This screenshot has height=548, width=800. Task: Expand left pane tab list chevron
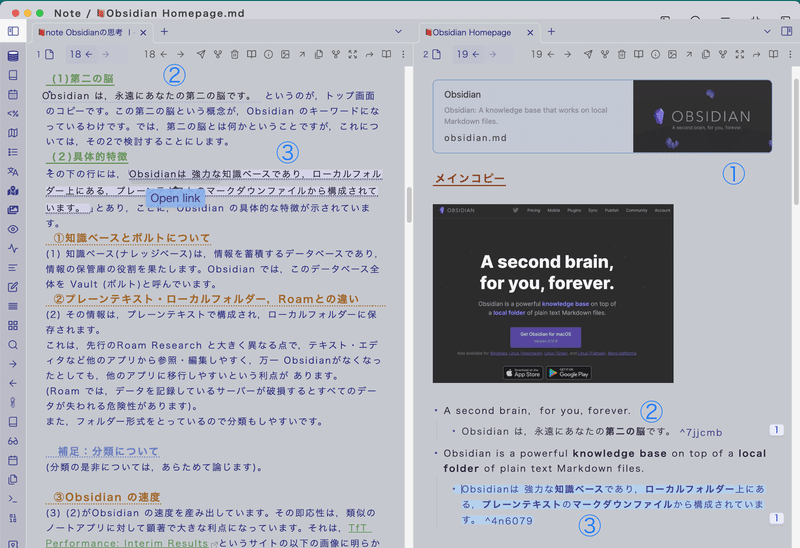tap(398, 32)
